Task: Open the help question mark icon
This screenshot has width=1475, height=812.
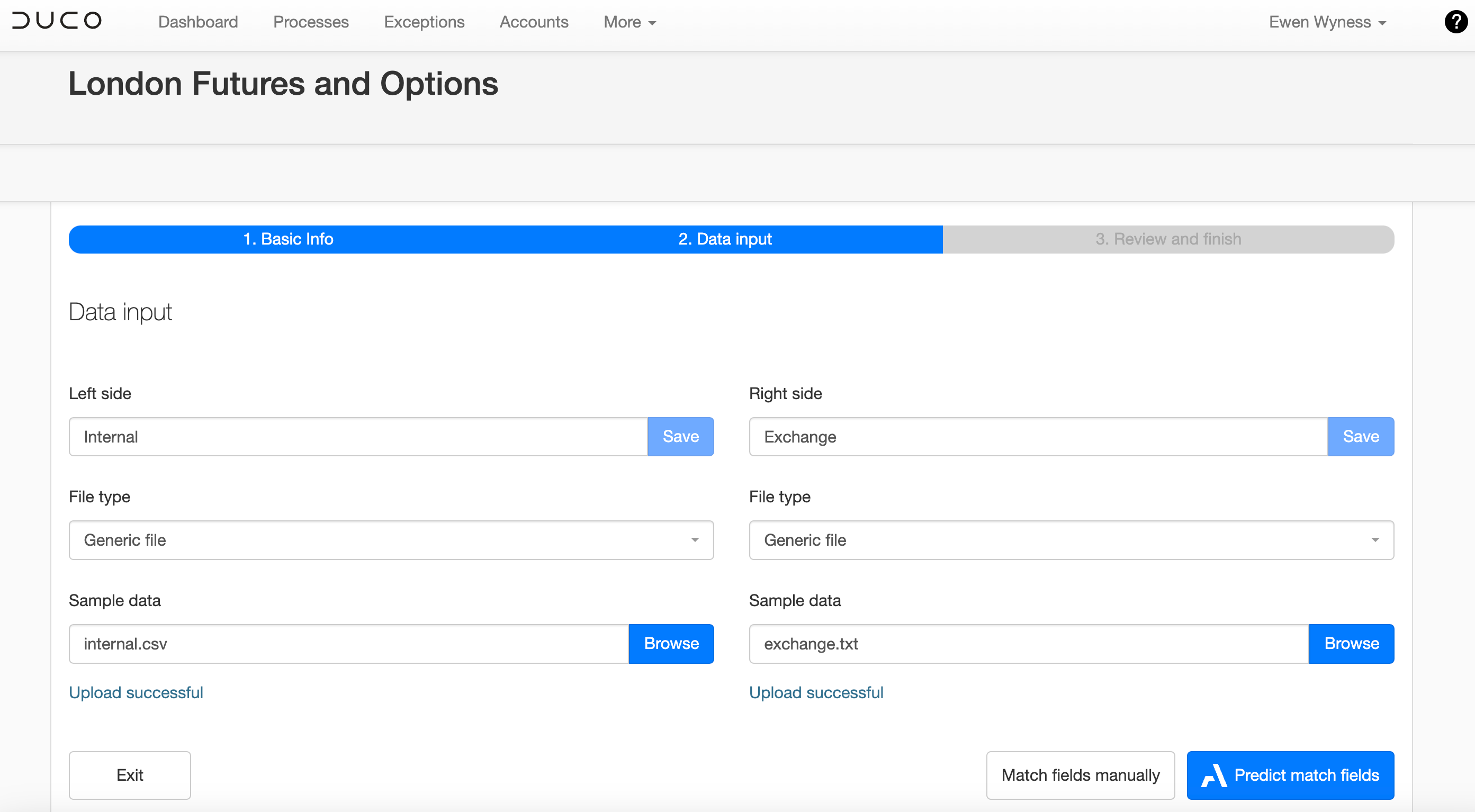Action: (1455, 22)
